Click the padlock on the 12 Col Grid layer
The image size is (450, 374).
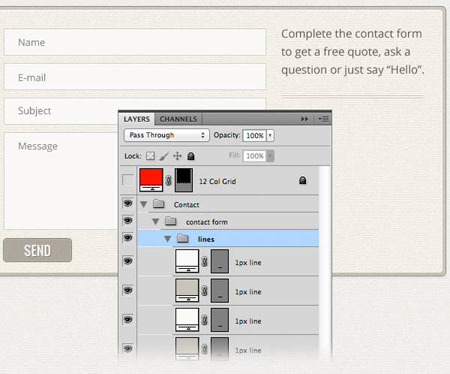302,181
